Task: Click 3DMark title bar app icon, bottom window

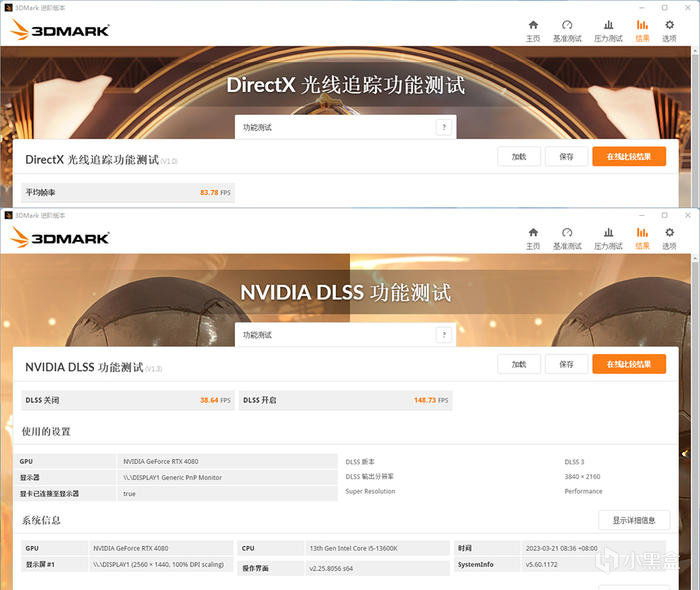Action: pos(8,215)
